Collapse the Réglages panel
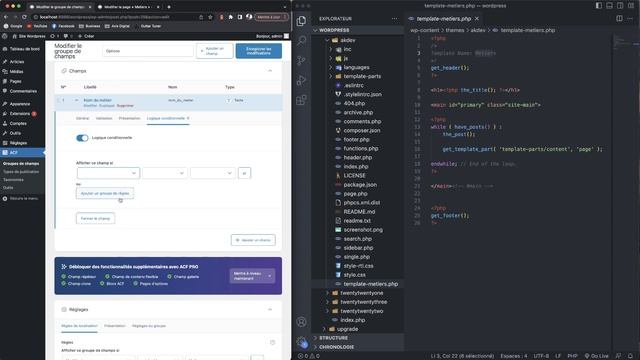Viewport: 640px width, 360px height. pyautogui.click(x=270, y=309)
